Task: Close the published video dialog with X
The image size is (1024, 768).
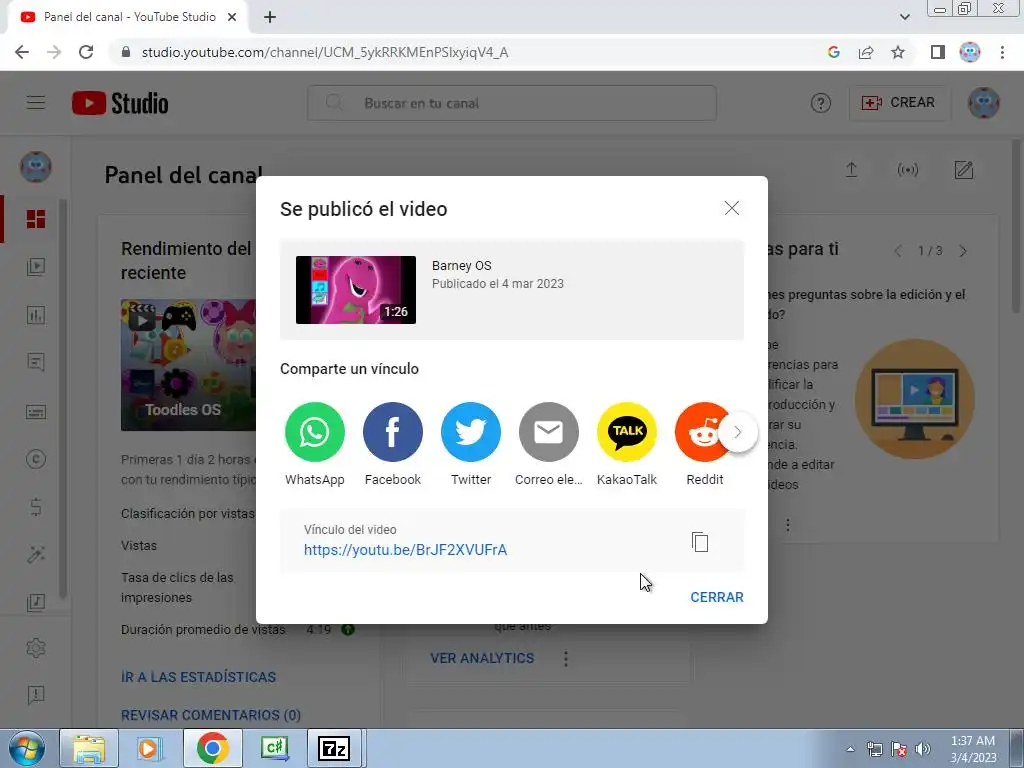Action: click(731, 208)
